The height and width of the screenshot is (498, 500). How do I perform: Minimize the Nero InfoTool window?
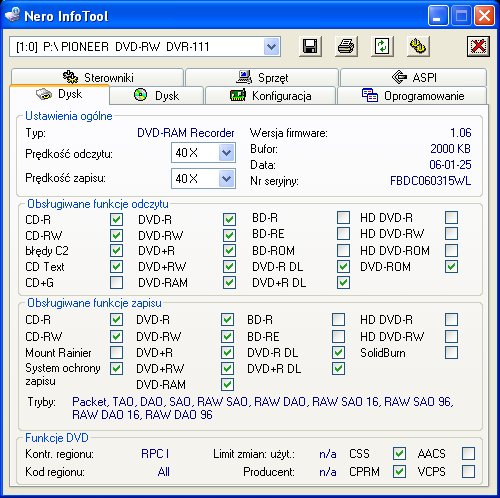pos(438,15)
